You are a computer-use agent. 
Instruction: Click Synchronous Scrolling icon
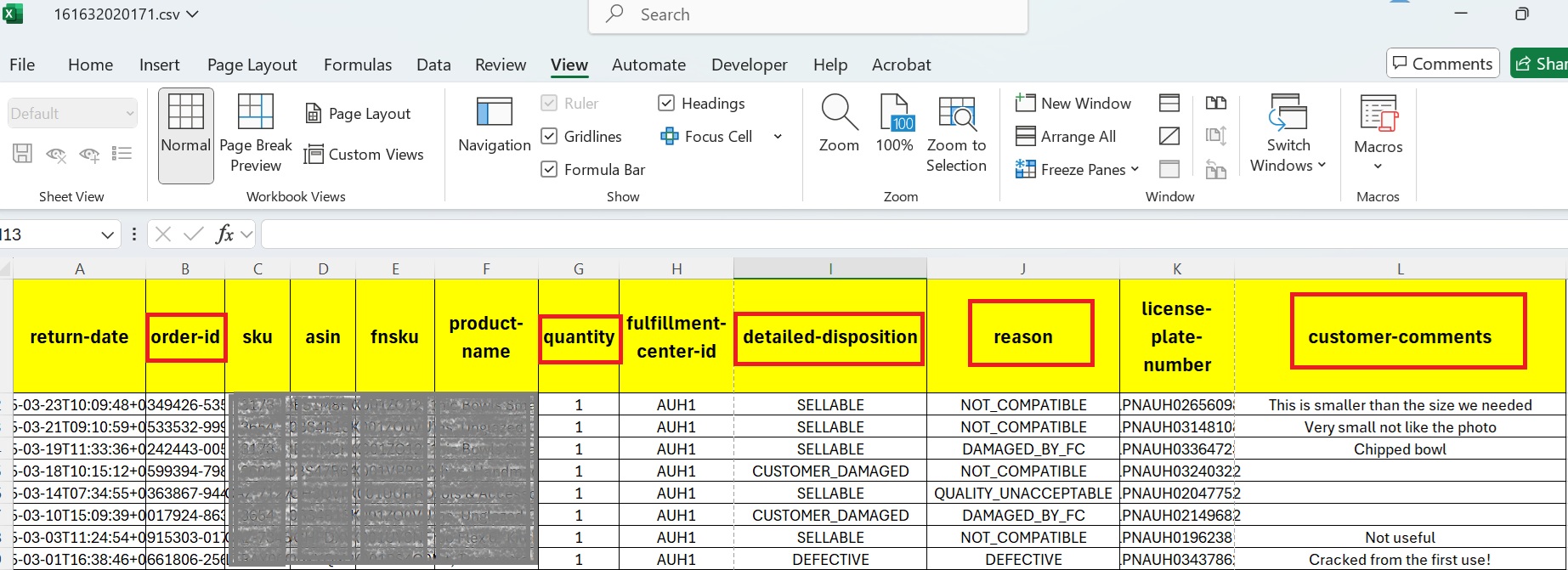pyautogui.click(x=1216, y=136)
